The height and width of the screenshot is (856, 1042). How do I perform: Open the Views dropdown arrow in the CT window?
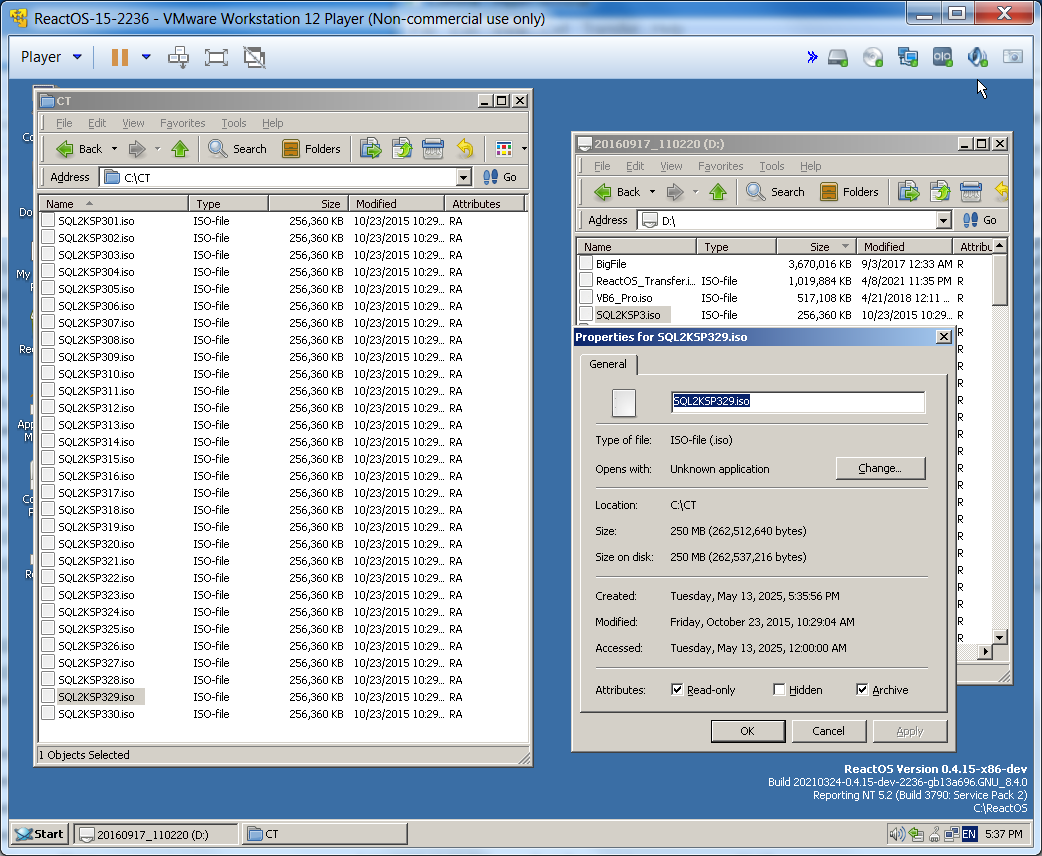pyautogui.click(x=524, y=149)
